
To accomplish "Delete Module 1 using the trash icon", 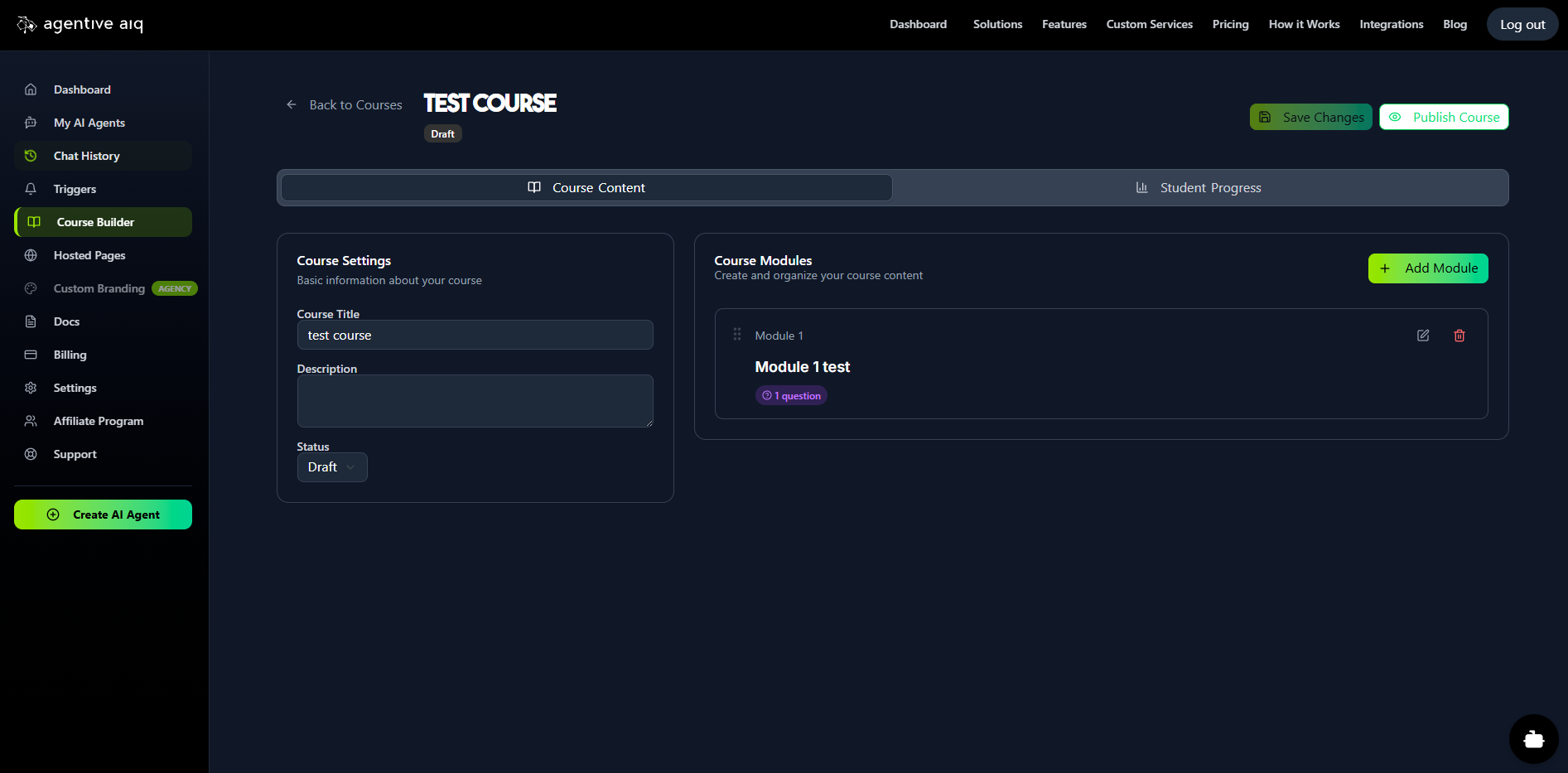I will click(1459, 336).
